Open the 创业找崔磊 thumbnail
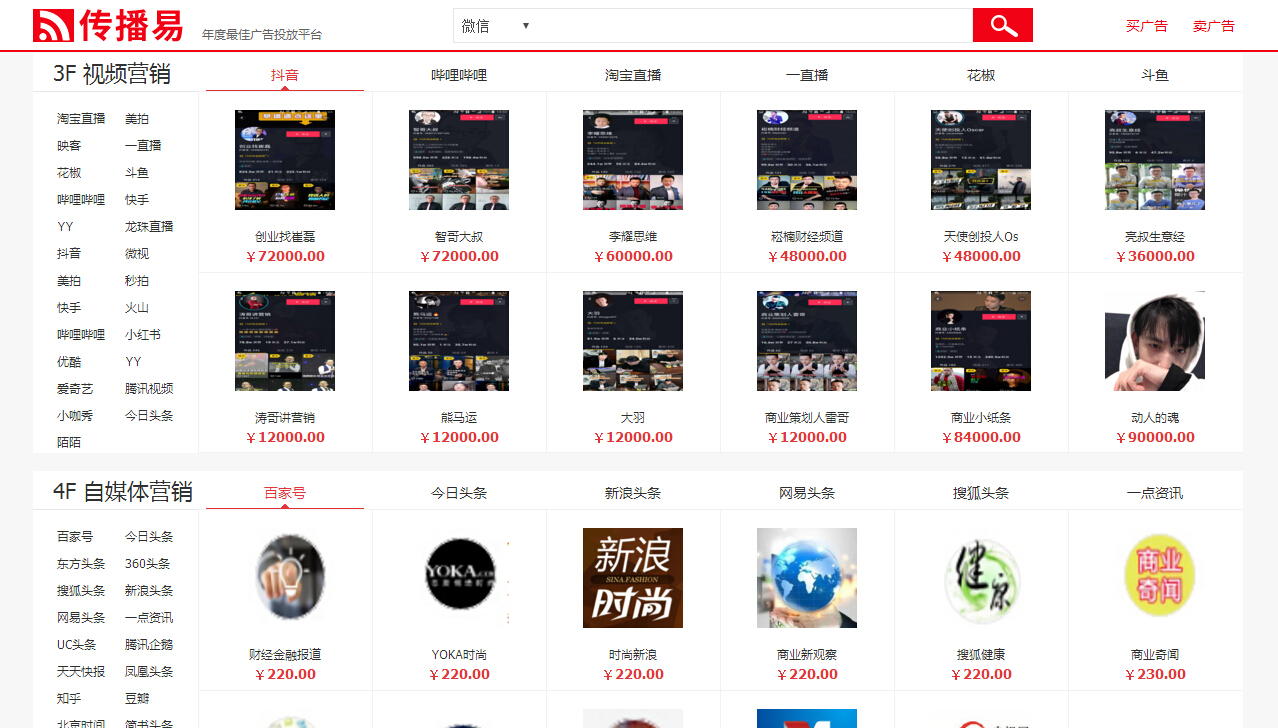This screenshot has width=1278, height=728. (x=285, y=160)
